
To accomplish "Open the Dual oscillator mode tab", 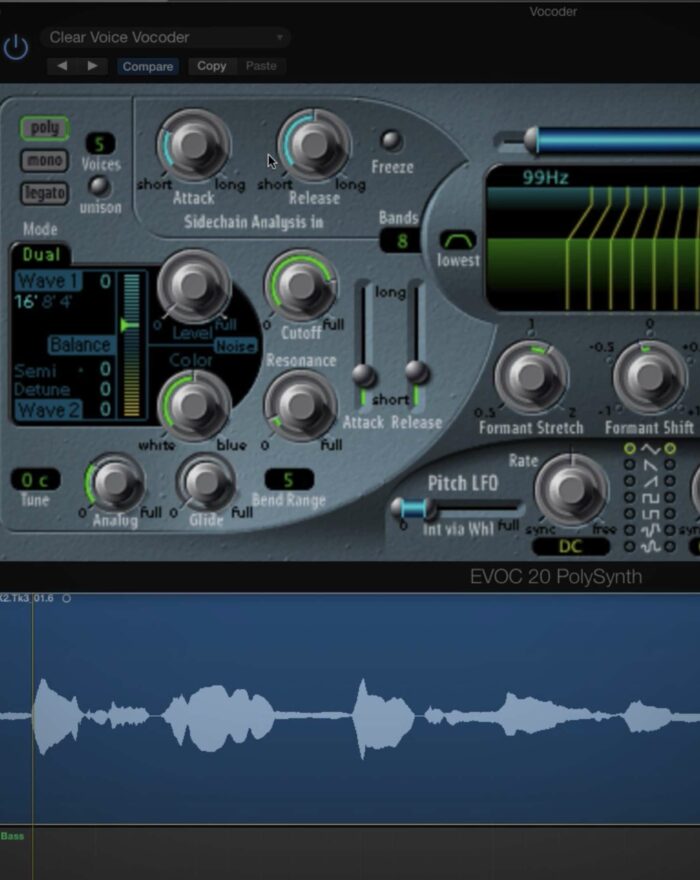I will 42,254.
